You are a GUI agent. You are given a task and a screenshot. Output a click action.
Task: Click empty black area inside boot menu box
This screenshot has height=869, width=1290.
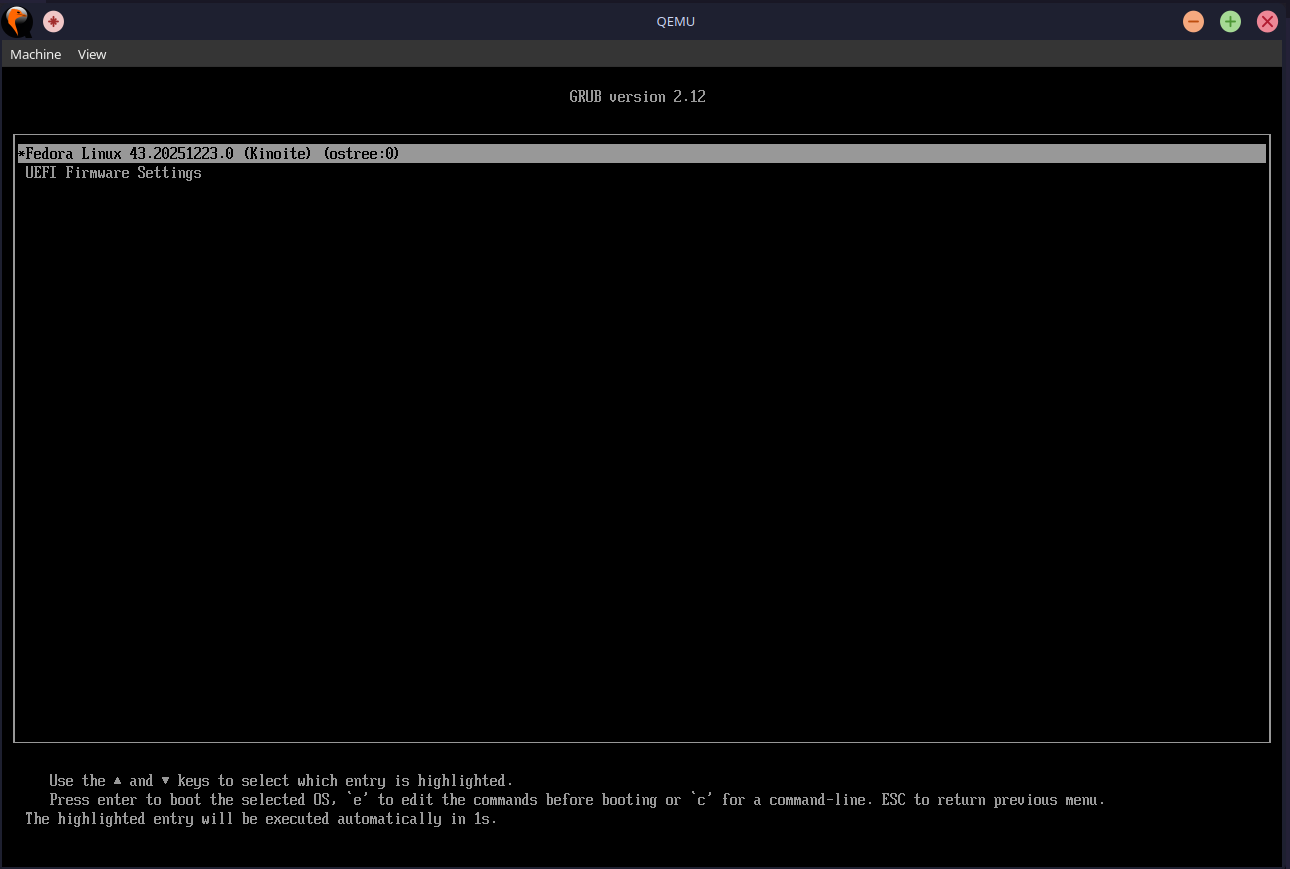640,450
